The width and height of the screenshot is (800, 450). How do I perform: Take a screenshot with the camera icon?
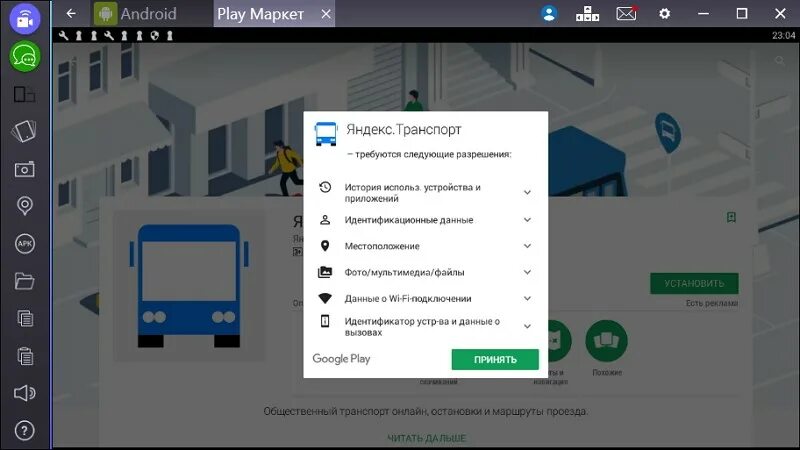pos(24,169)
